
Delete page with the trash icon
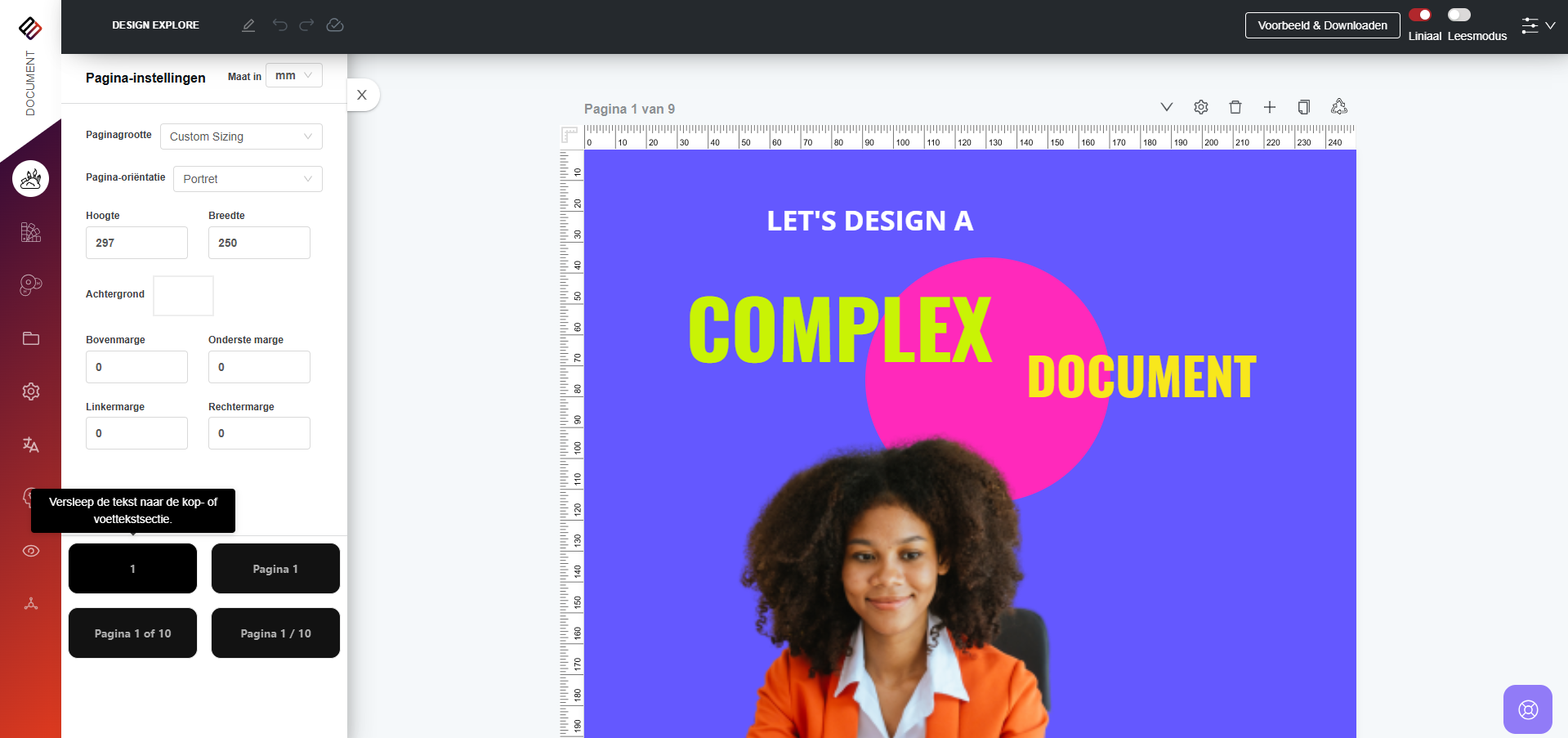coord(1235,107)
